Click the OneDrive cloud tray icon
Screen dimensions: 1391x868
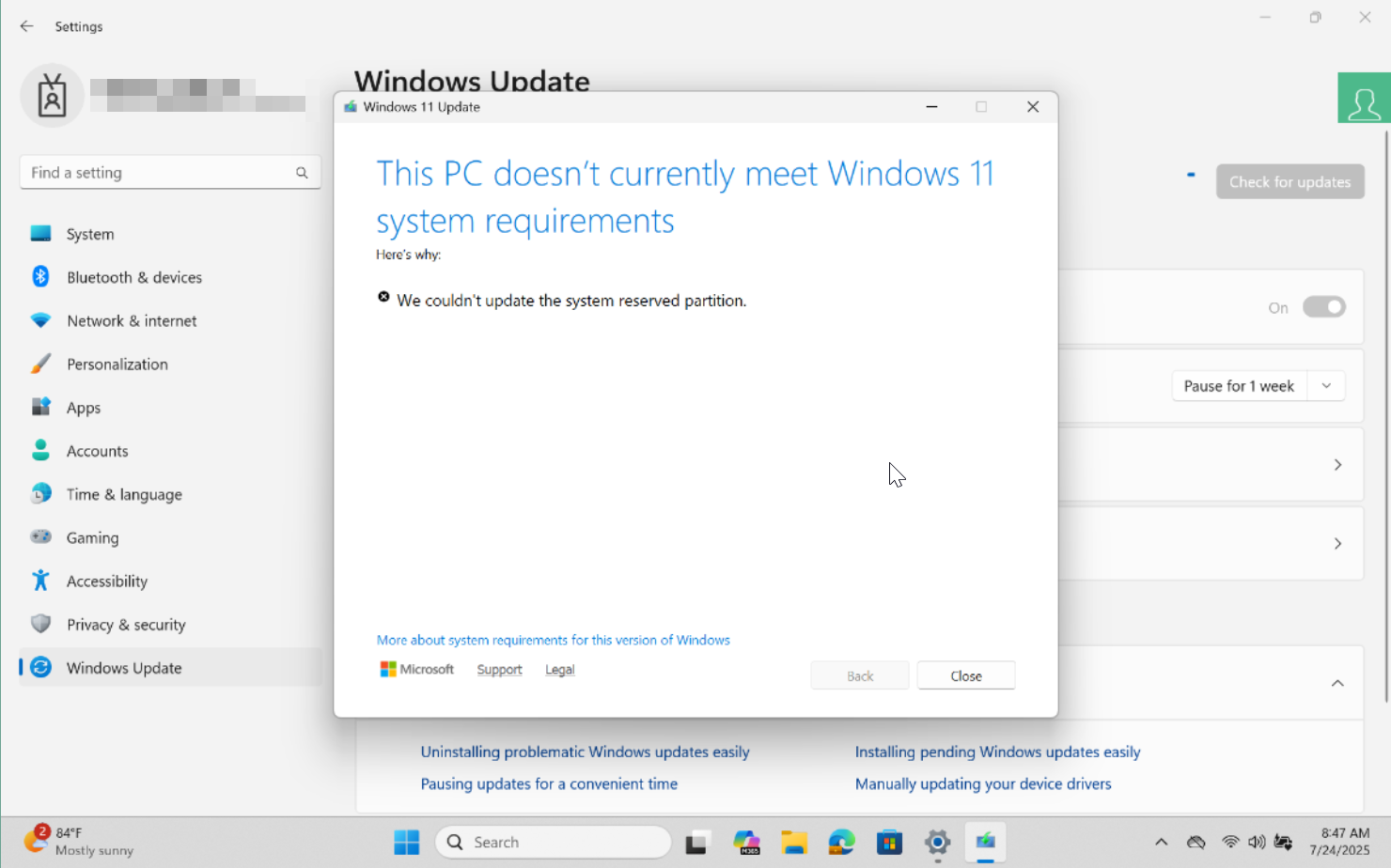click(1196, 843)
